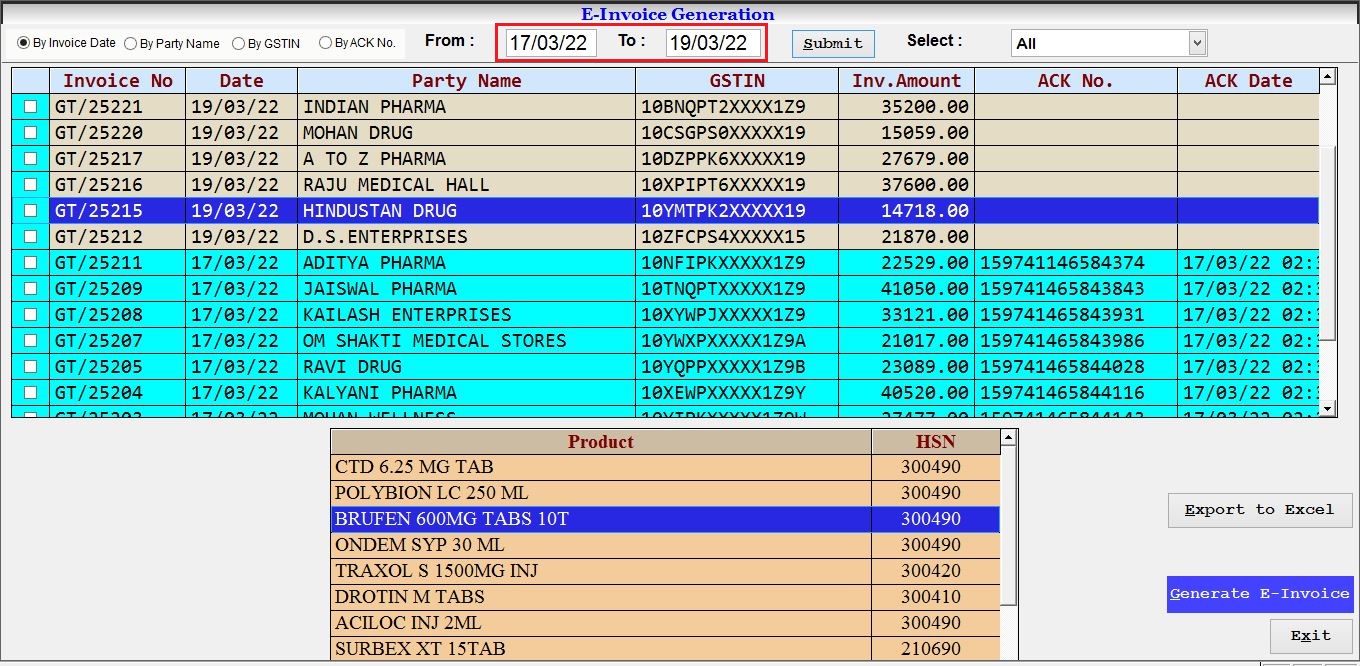Select the KAILASH ENTERPRISES row

coord(665,314)
